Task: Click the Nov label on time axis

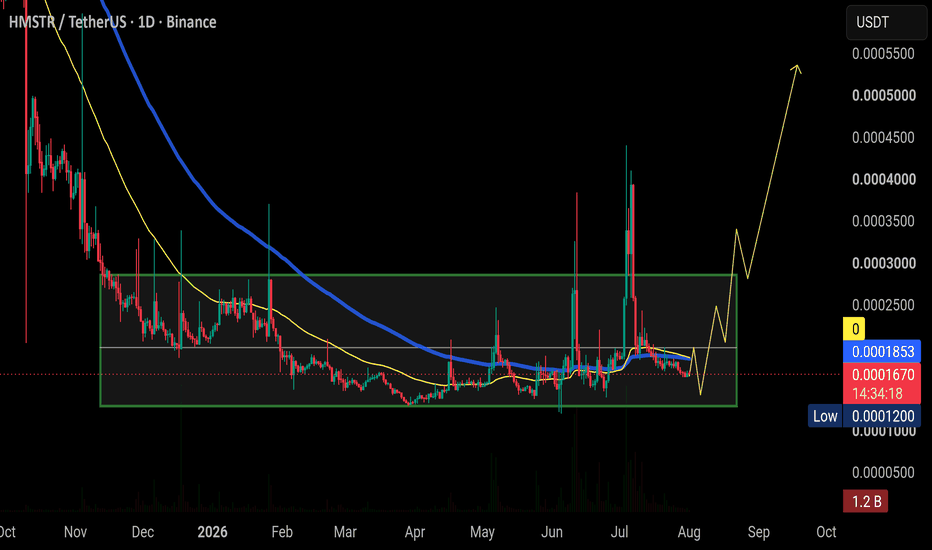Action: tap(75, 532)
